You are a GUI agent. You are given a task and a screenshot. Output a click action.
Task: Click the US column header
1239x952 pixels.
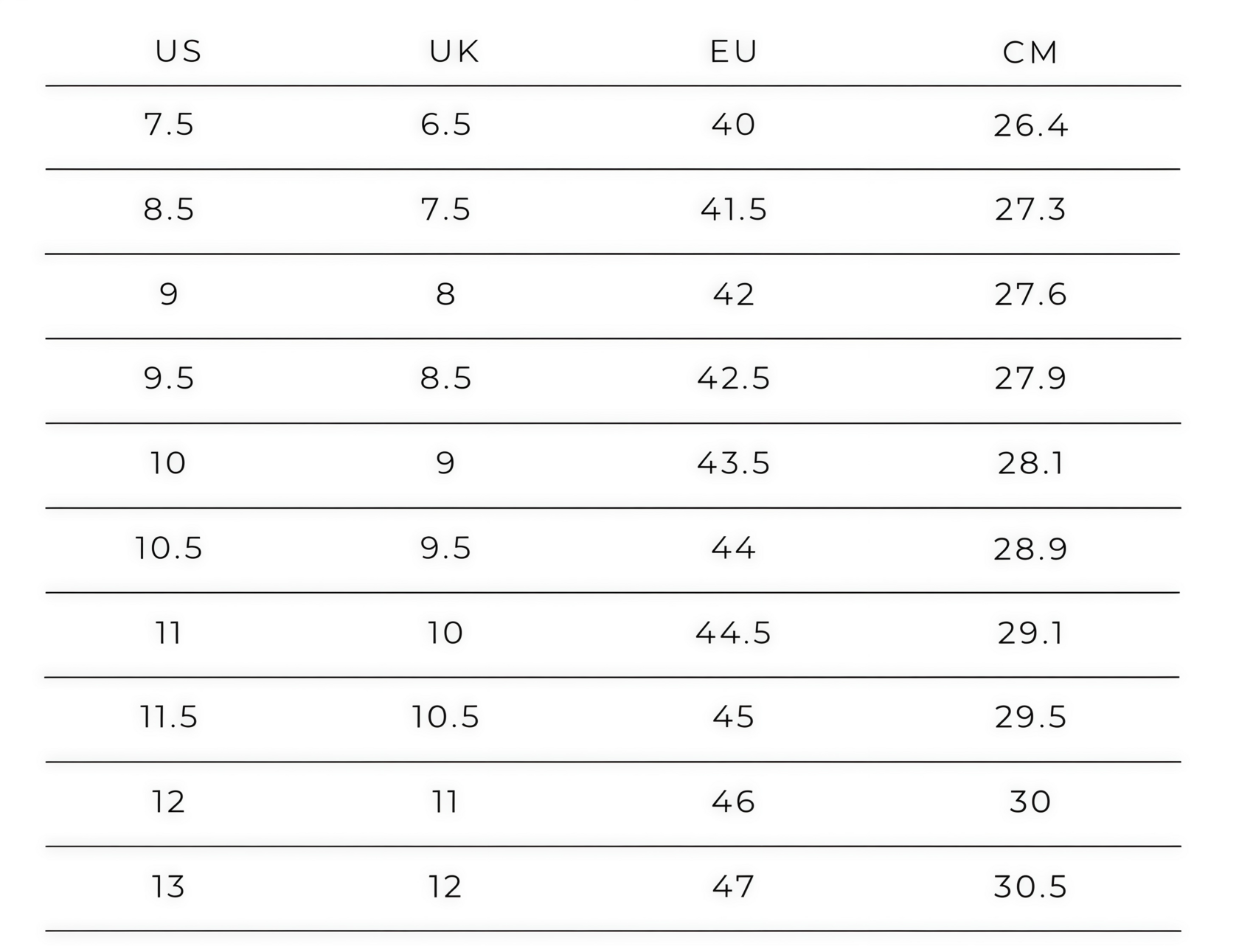(178, 52)
